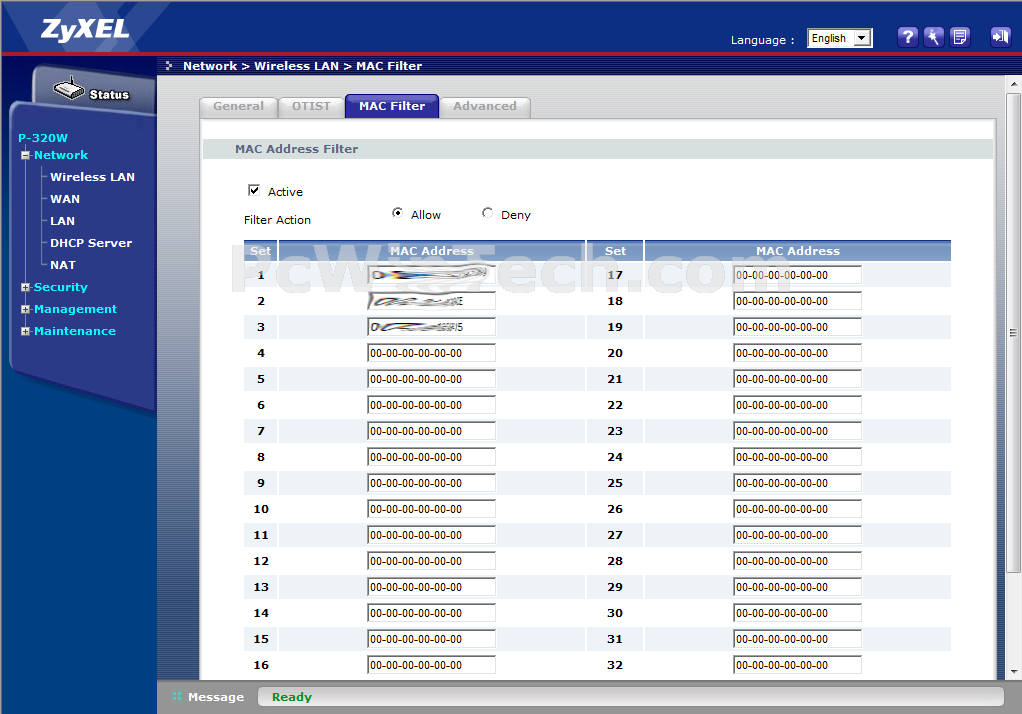Image resolution: width=1022 pixels, height=714 pixels.
Task: Click the MAC Address Filter heading
Action: tap(297, 149)
